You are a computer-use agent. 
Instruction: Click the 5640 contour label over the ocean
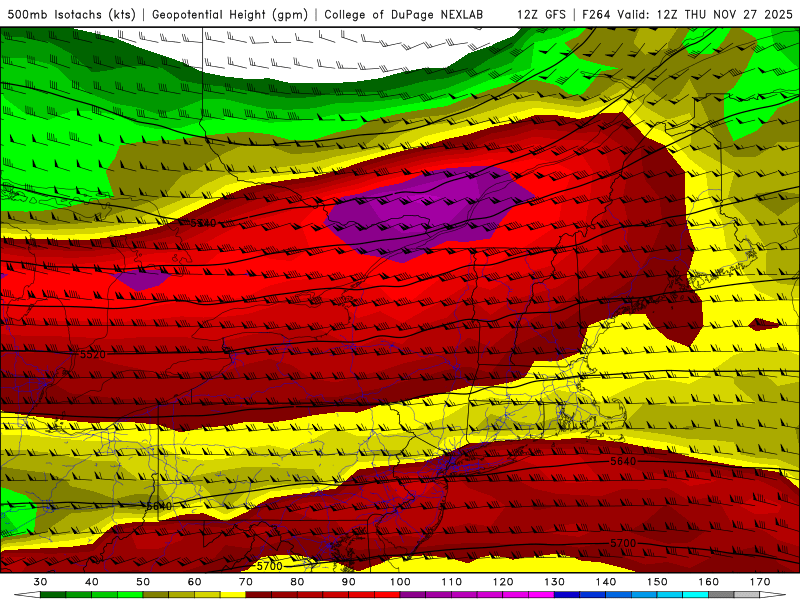[x=623, y=461]
